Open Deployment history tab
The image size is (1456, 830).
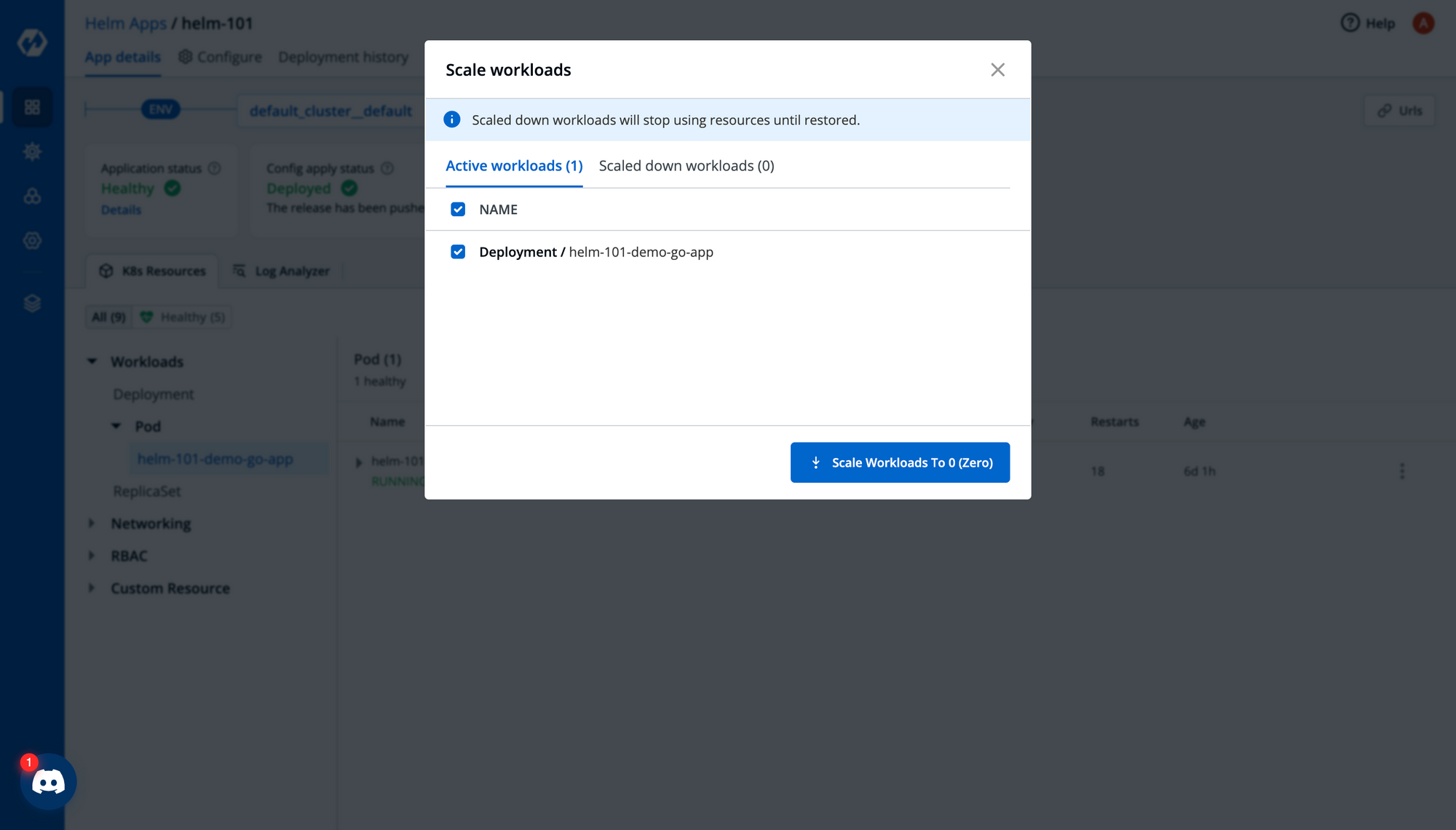pos(343,57)
